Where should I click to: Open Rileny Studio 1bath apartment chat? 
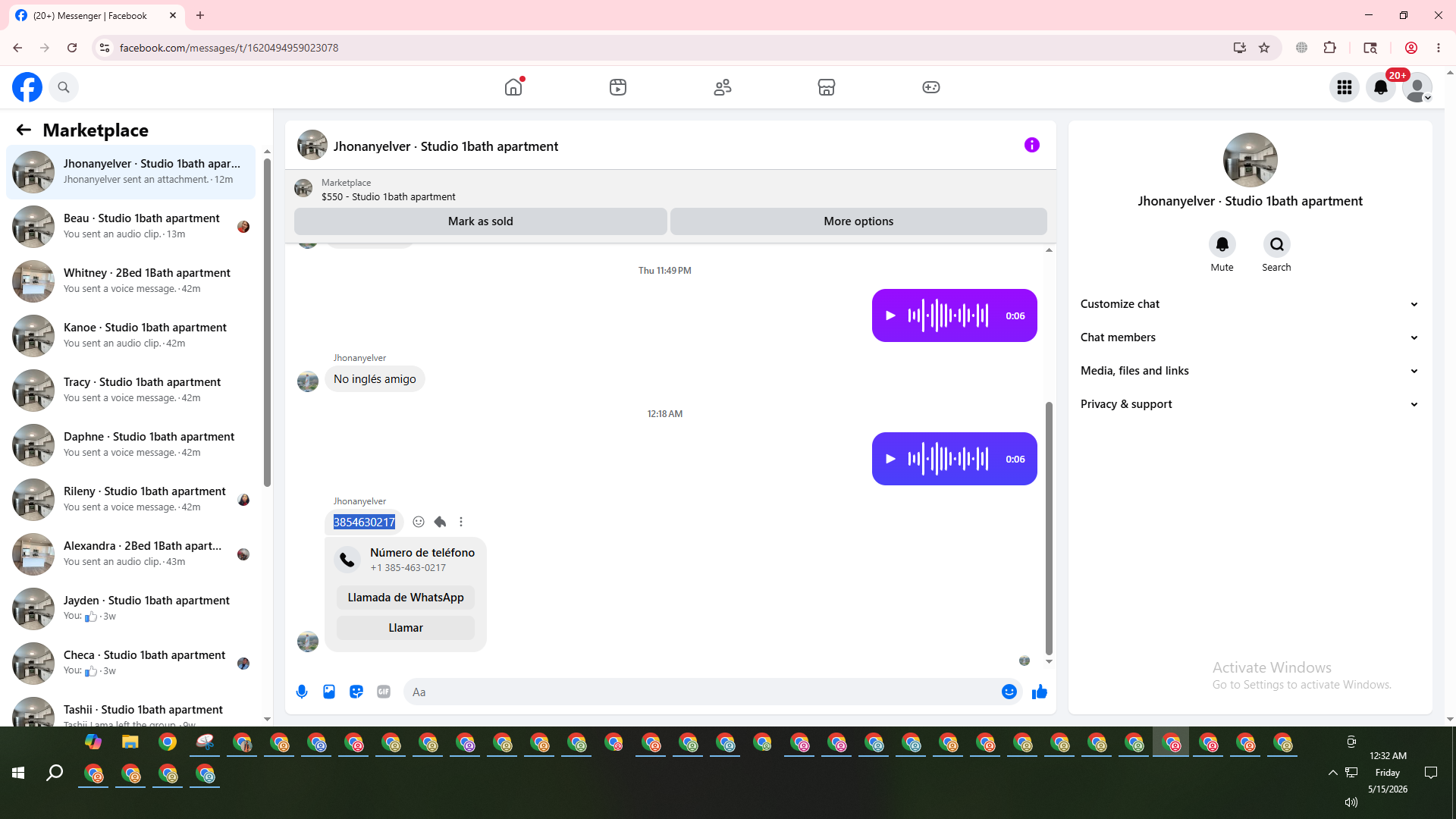point(131,500)
